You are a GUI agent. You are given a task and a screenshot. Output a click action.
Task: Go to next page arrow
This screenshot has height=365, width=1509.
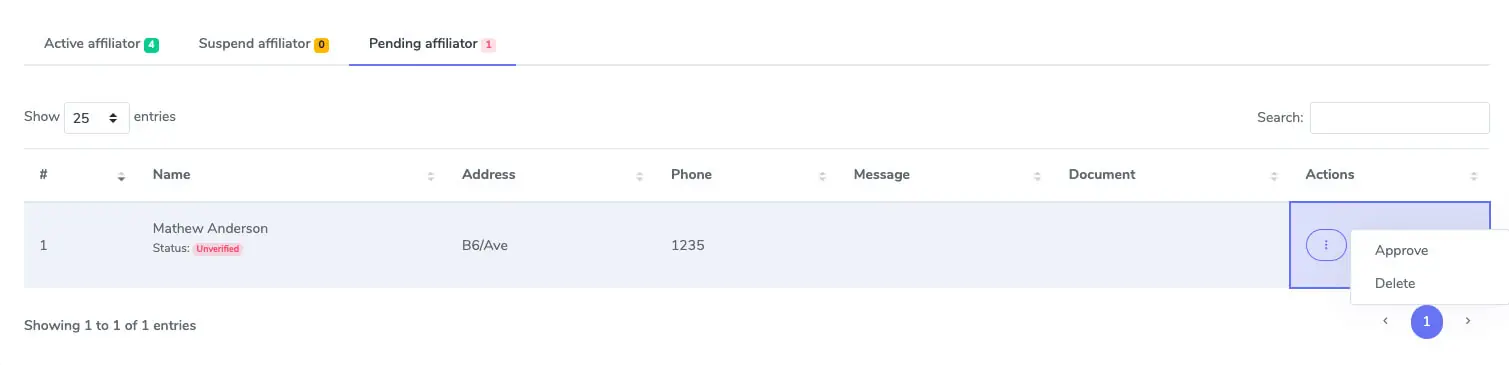pyautogui.click(x=1468, y=321)
